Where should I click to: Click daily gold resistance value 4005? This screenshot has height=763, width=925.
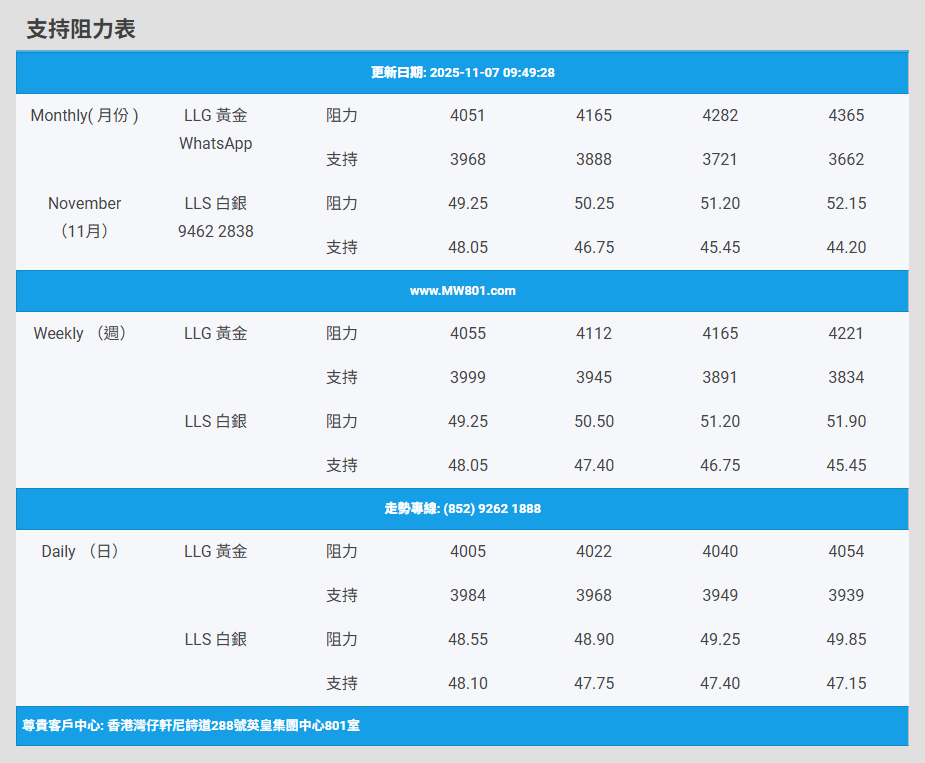click(468, 551)
